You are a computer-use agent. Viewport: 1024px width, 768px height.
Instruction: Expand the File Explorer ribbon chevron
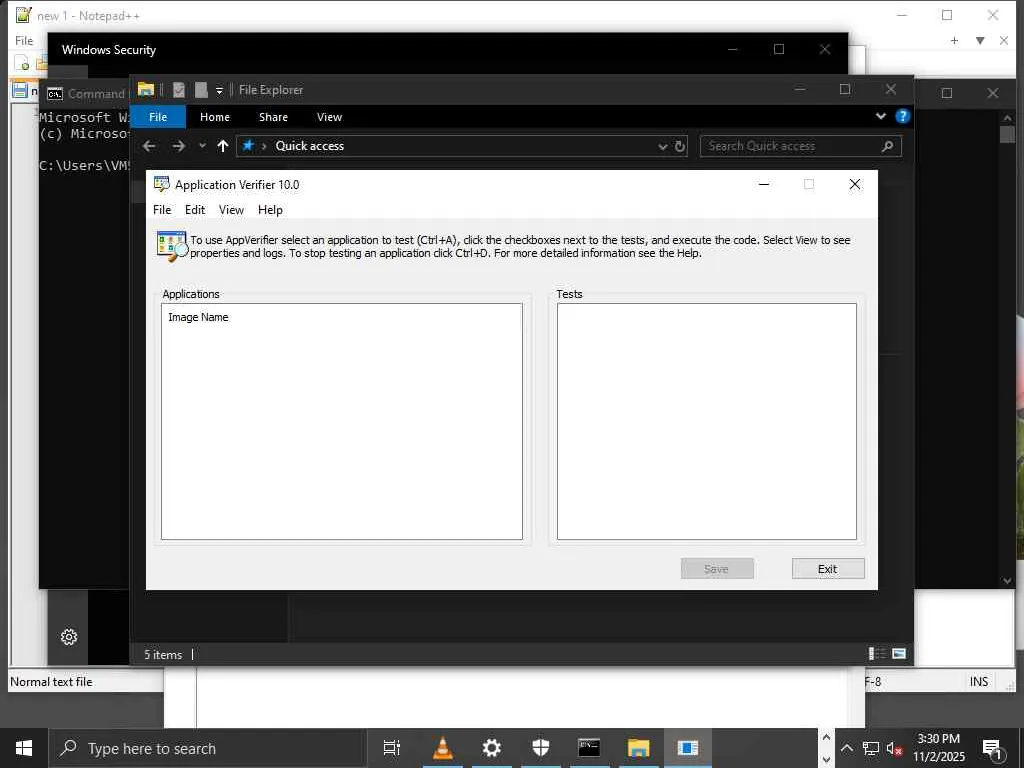pyautogui.click(x=881, y=116)
